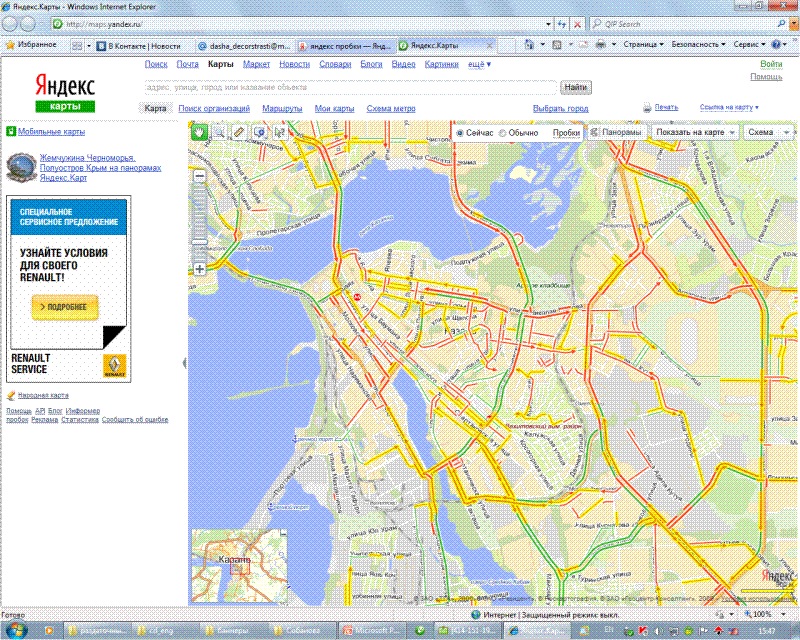Select the hand pan tool on map
800x640 pixels.
coord(200,131)
